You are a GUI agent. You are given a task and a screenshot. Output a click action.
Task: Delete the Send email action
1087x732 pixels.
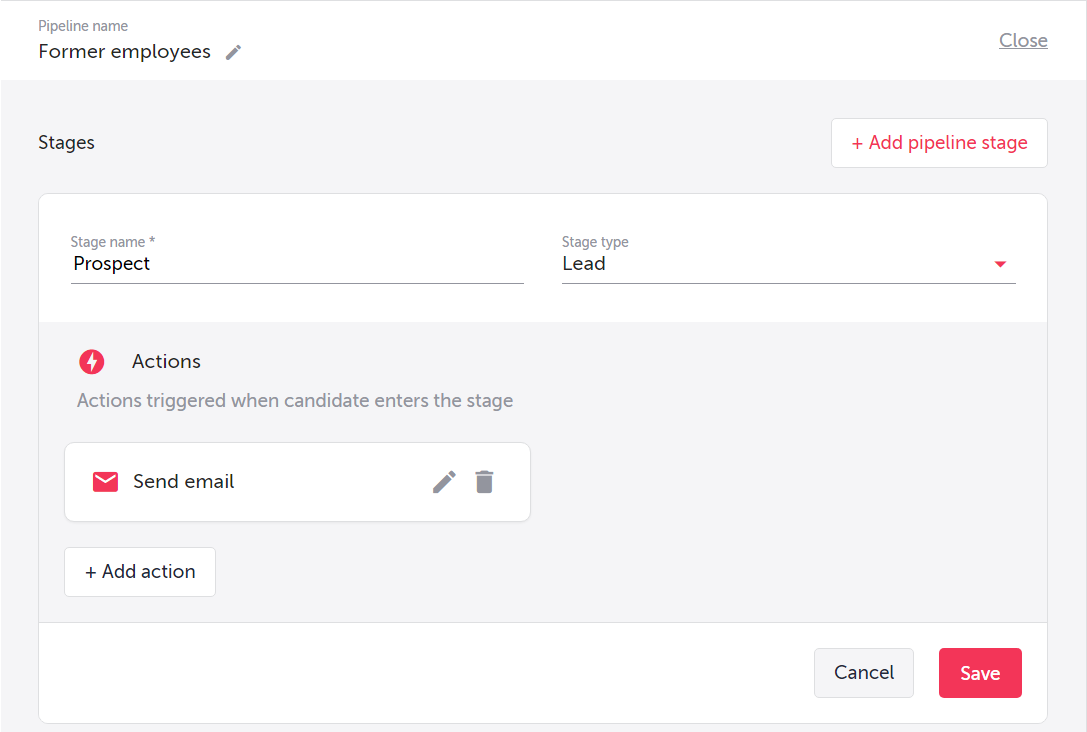pyautogui.click(x=484, y=482)
